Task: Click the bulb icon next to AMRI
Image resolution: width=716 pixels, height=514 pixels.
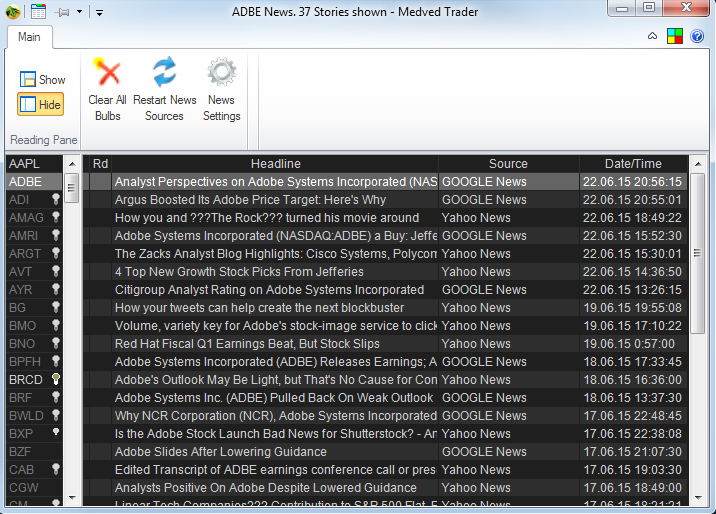Action: pyautogui.click(x=56, y=235)
